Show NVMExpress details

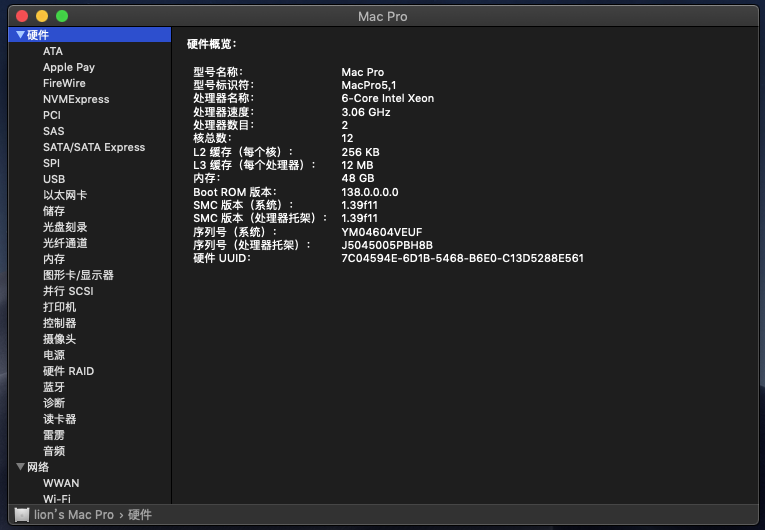click(x=76, y=99)
